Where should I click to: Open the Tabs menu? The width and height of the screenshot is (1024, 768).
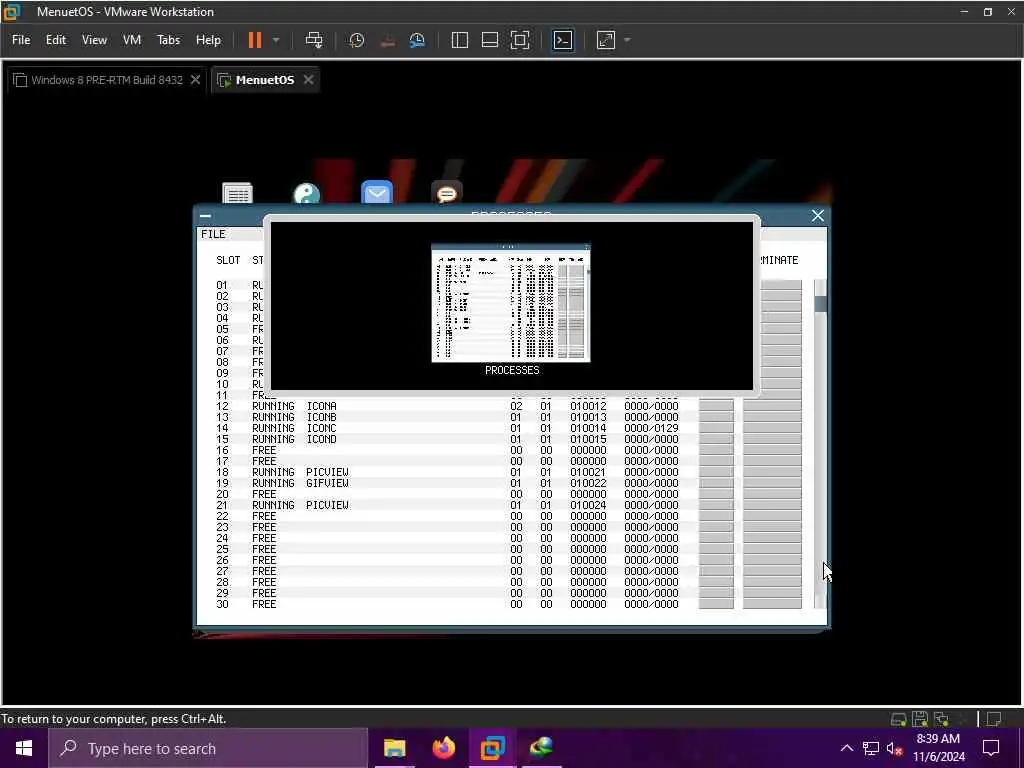point(168,40)
